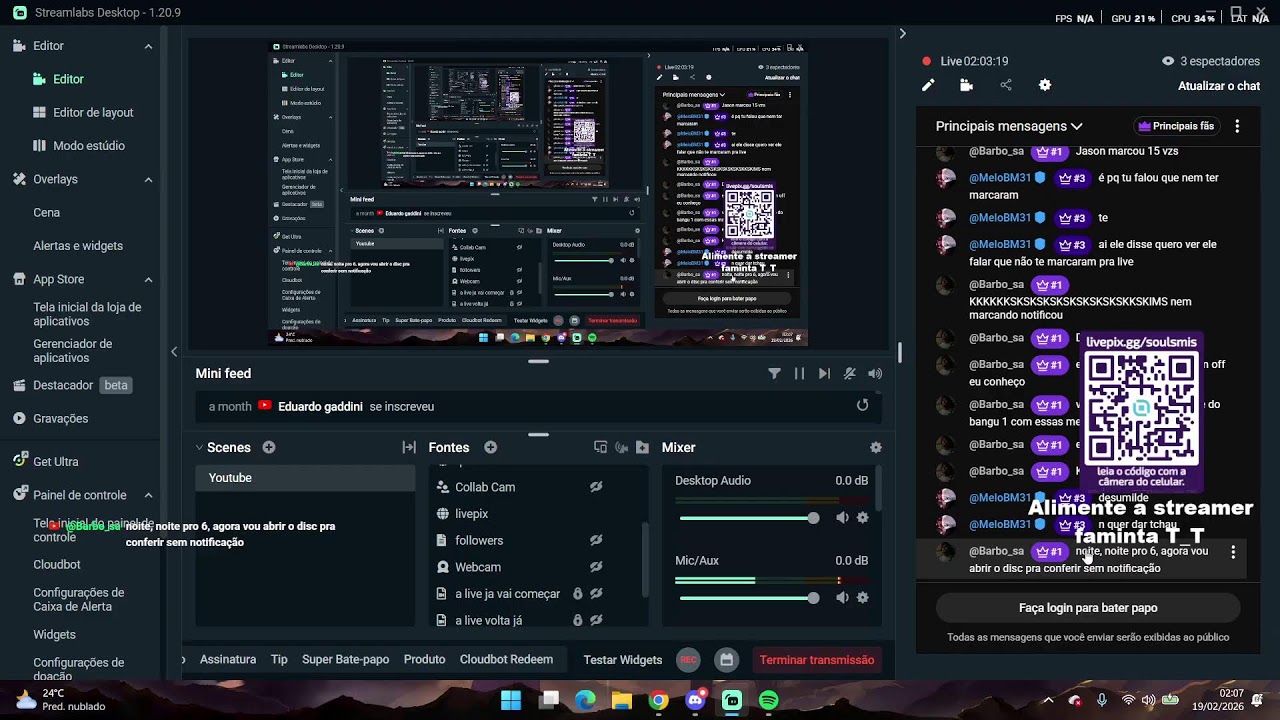
Task: Select the Youtube scene
Action: click(x=305, y=478)
